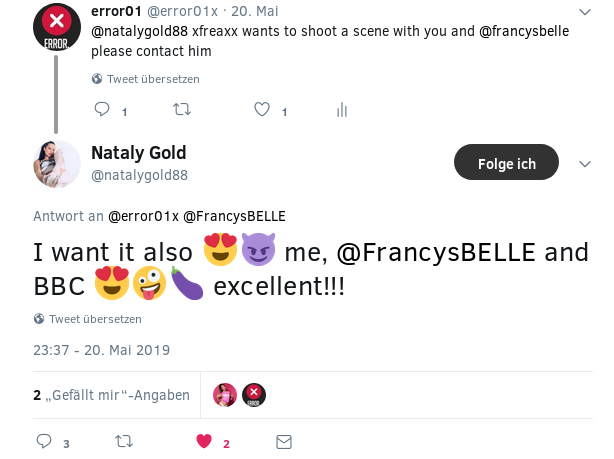Send Nataly Gold's tweet via direct message

(x=284, y=441)
